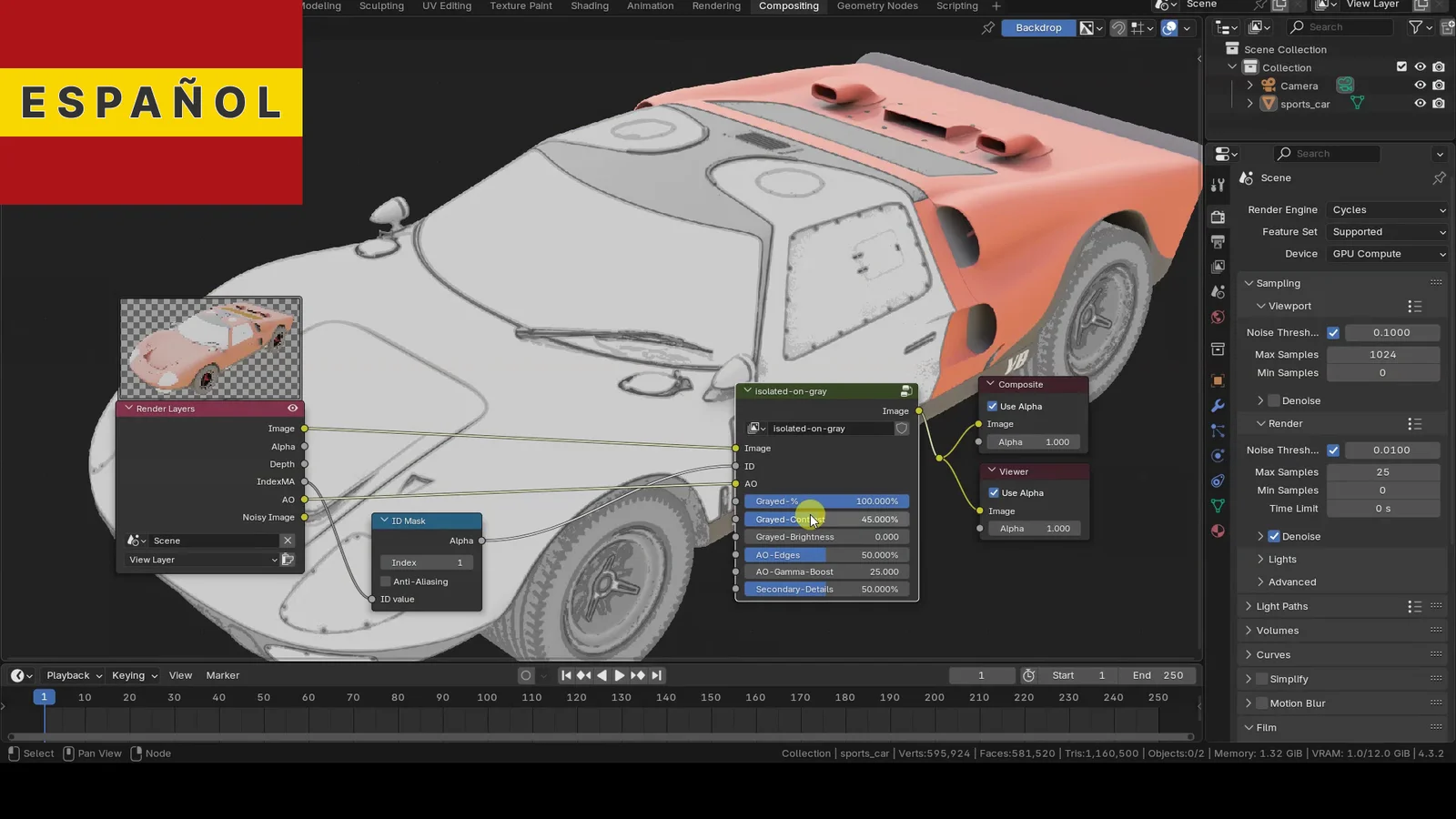Switch to the Geometry Nodes workspace tab
This screenshot has width=1456, height=819.
click(x=877, y=6)
